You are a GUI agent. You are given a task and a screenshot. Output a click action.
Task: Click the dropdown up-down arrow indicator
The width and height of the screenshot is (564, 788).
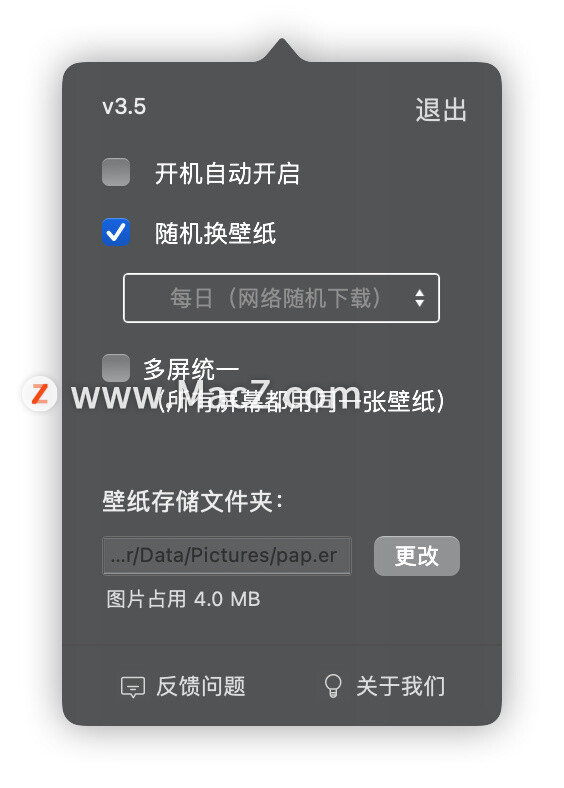tap(420, 298)
